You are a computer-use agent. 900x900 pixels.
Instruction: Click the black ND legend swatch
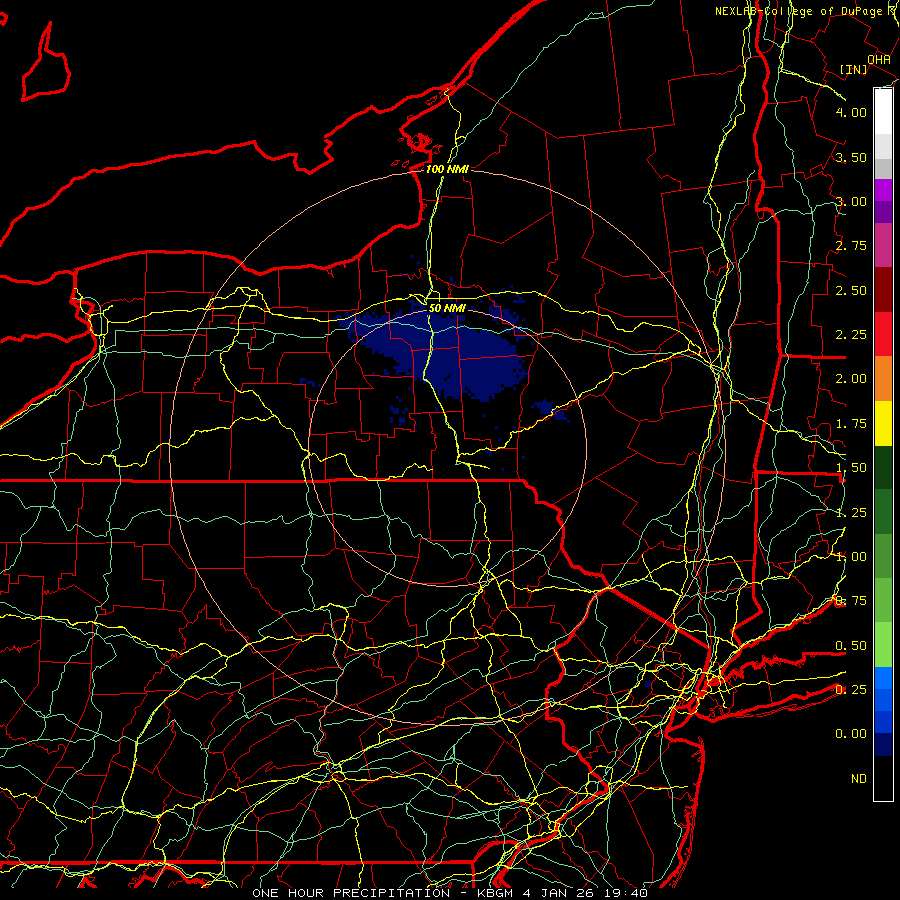[883, 778]
